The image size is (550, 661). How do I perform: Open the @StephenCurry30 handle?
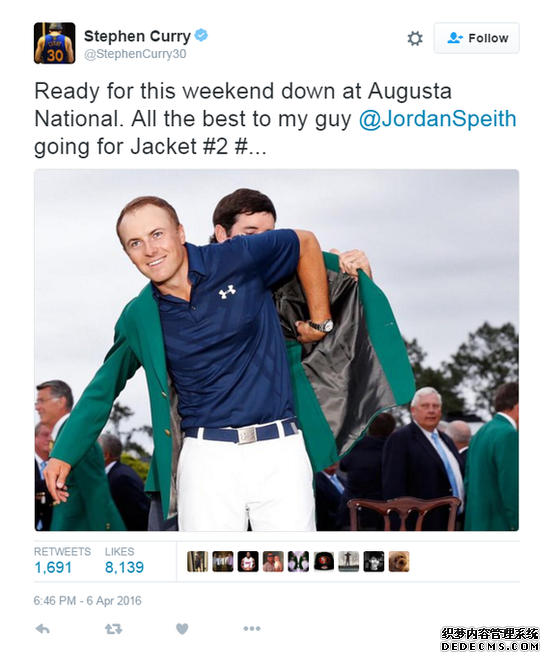135,54
